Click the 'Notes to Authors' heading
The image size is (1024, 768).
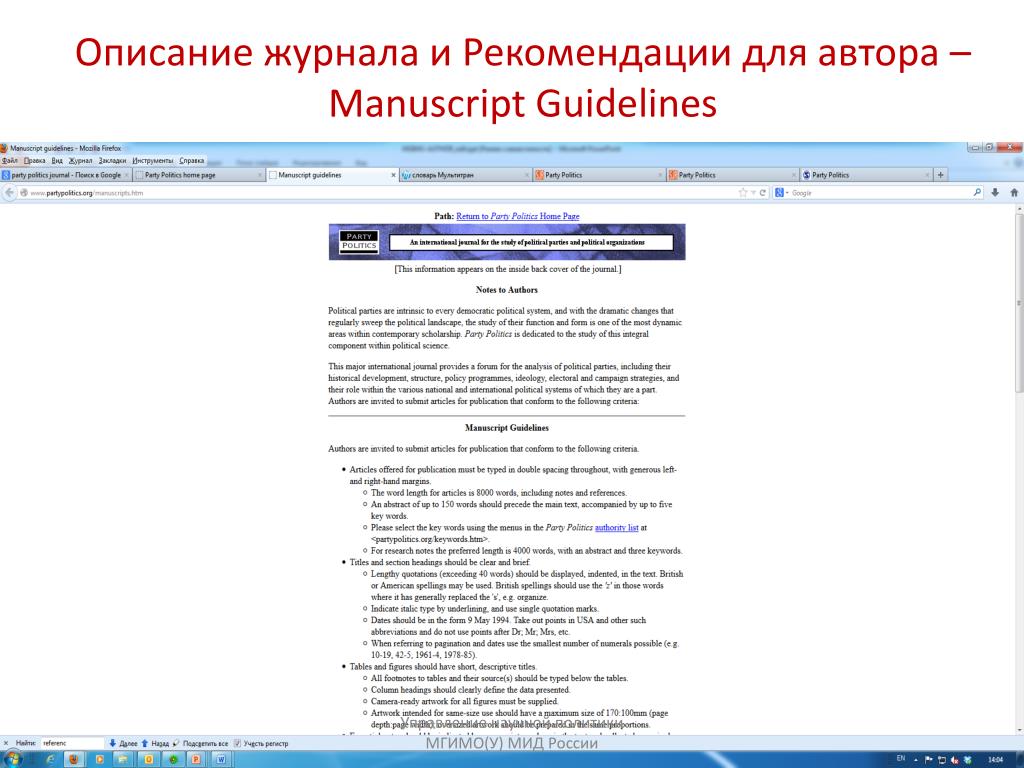(507, 290)
